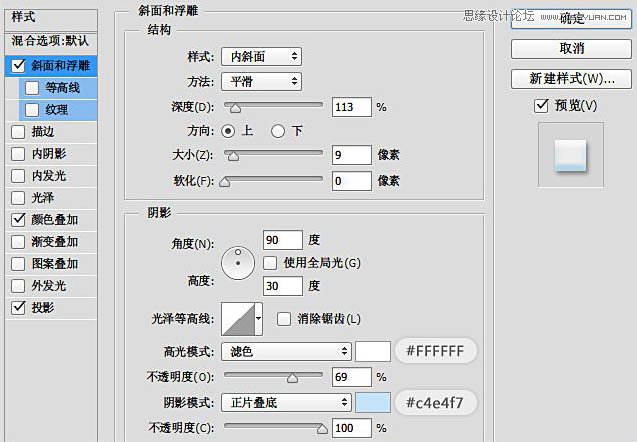Uncheck the 颜色叠加 checkbox
The image size is (637, 442).
(18, 220)
